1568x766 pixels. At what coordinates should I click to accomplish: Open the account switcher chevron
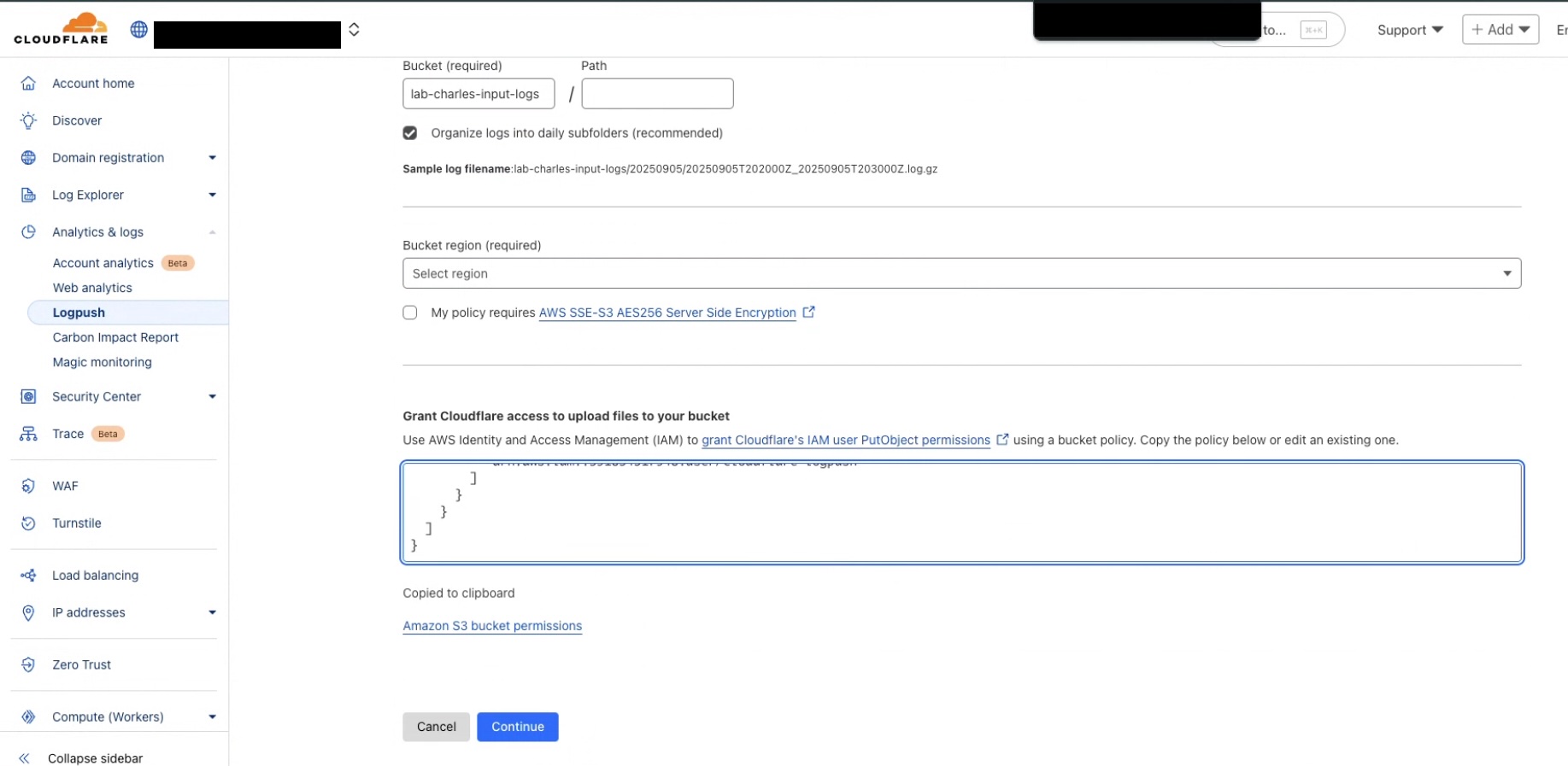click(x=354, y=30)
